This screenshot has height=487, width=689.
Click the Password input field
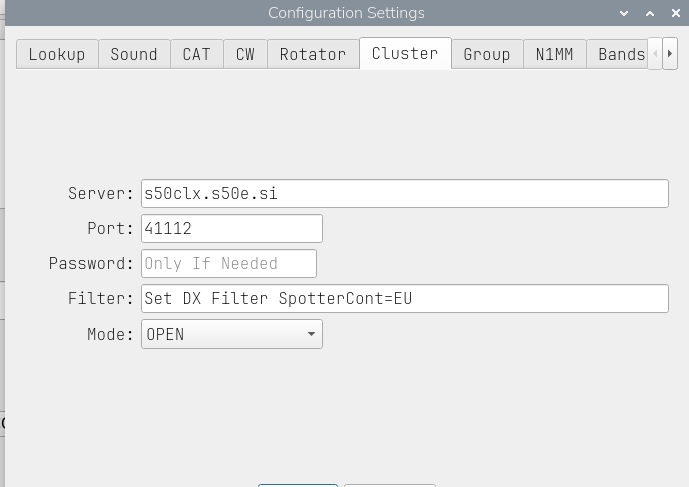(x=229, y=264)
